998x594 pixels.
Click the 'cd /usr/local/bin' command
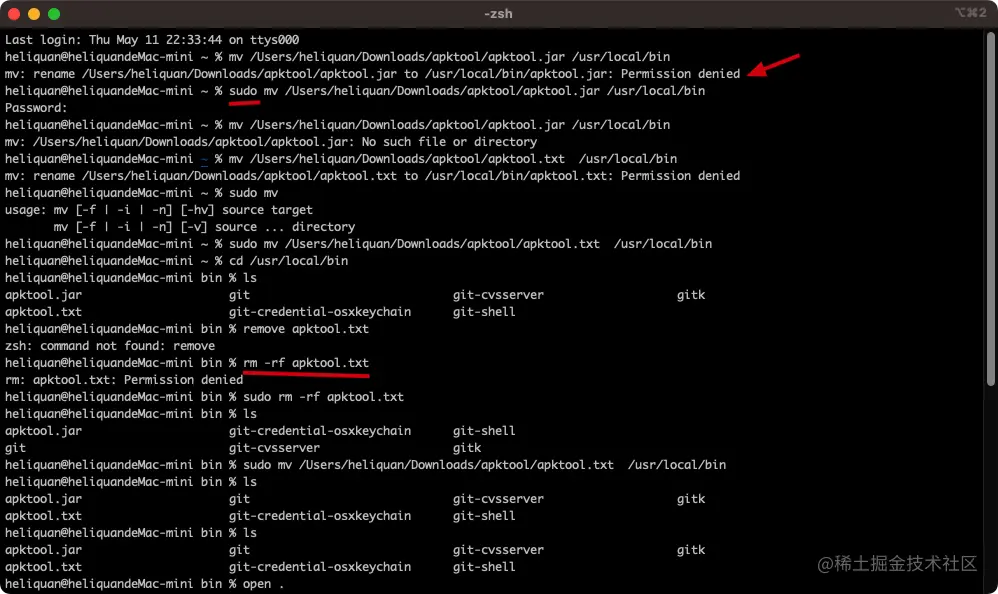[x=289, y=261]
